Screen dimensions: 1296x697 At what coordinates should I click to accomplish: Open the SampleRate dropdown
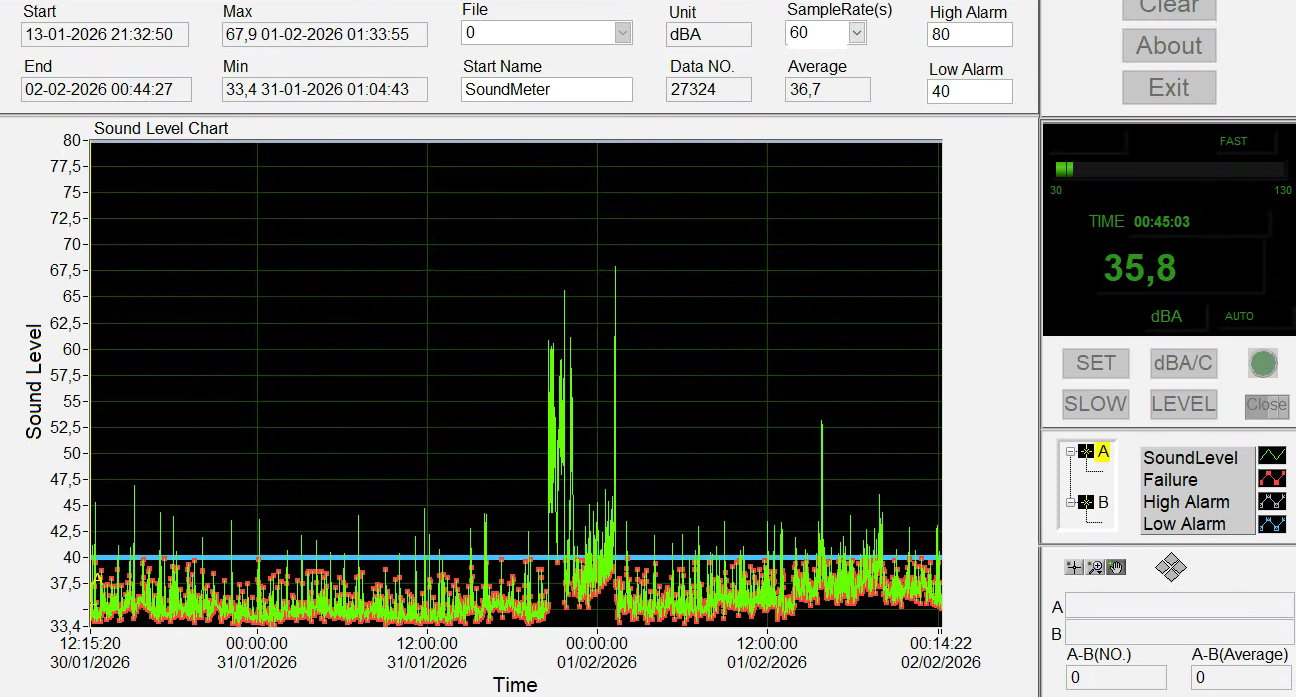coord(856,33)
